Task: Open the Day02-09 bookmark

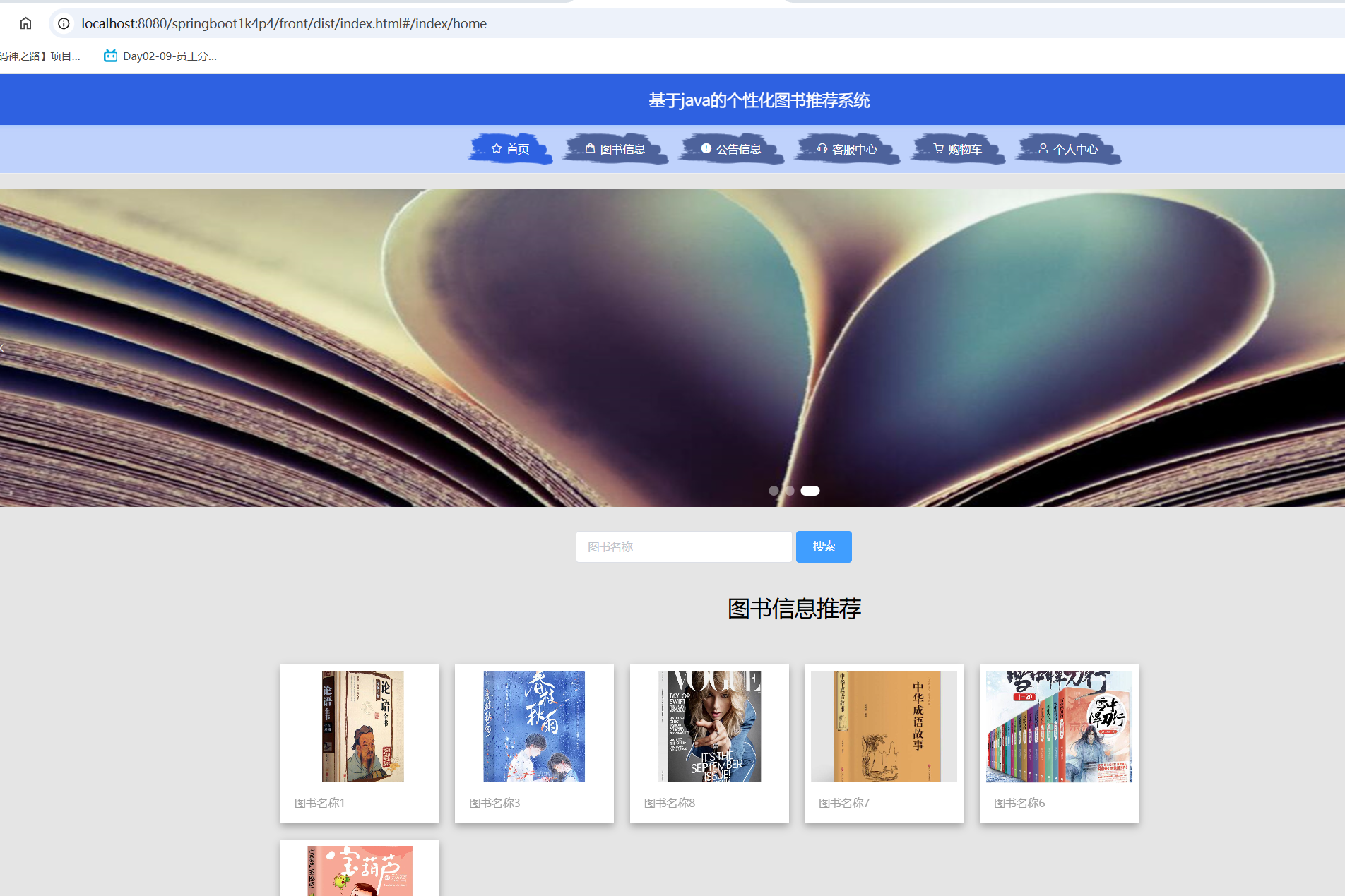Action: click(x=161, y=56)
